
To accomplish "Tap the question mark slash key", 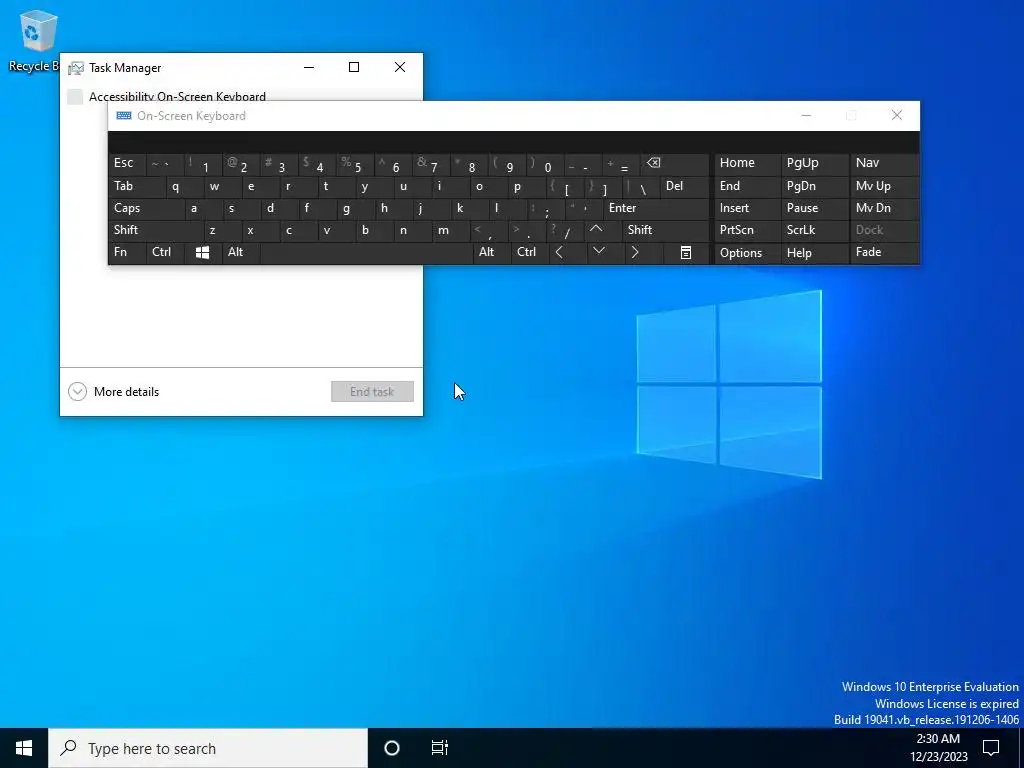I will click(564, 230).
